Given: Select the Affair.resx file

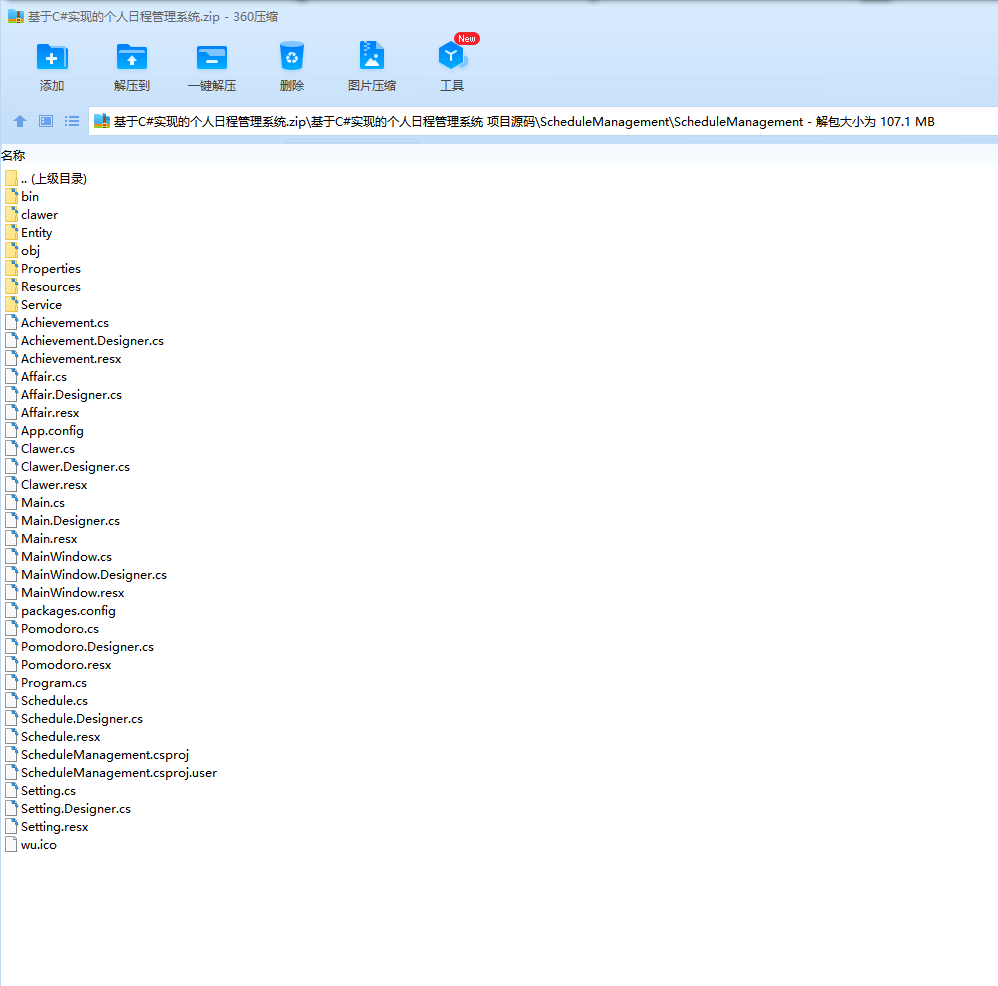Looking at the screenshot, I should (x=43, y=412).
